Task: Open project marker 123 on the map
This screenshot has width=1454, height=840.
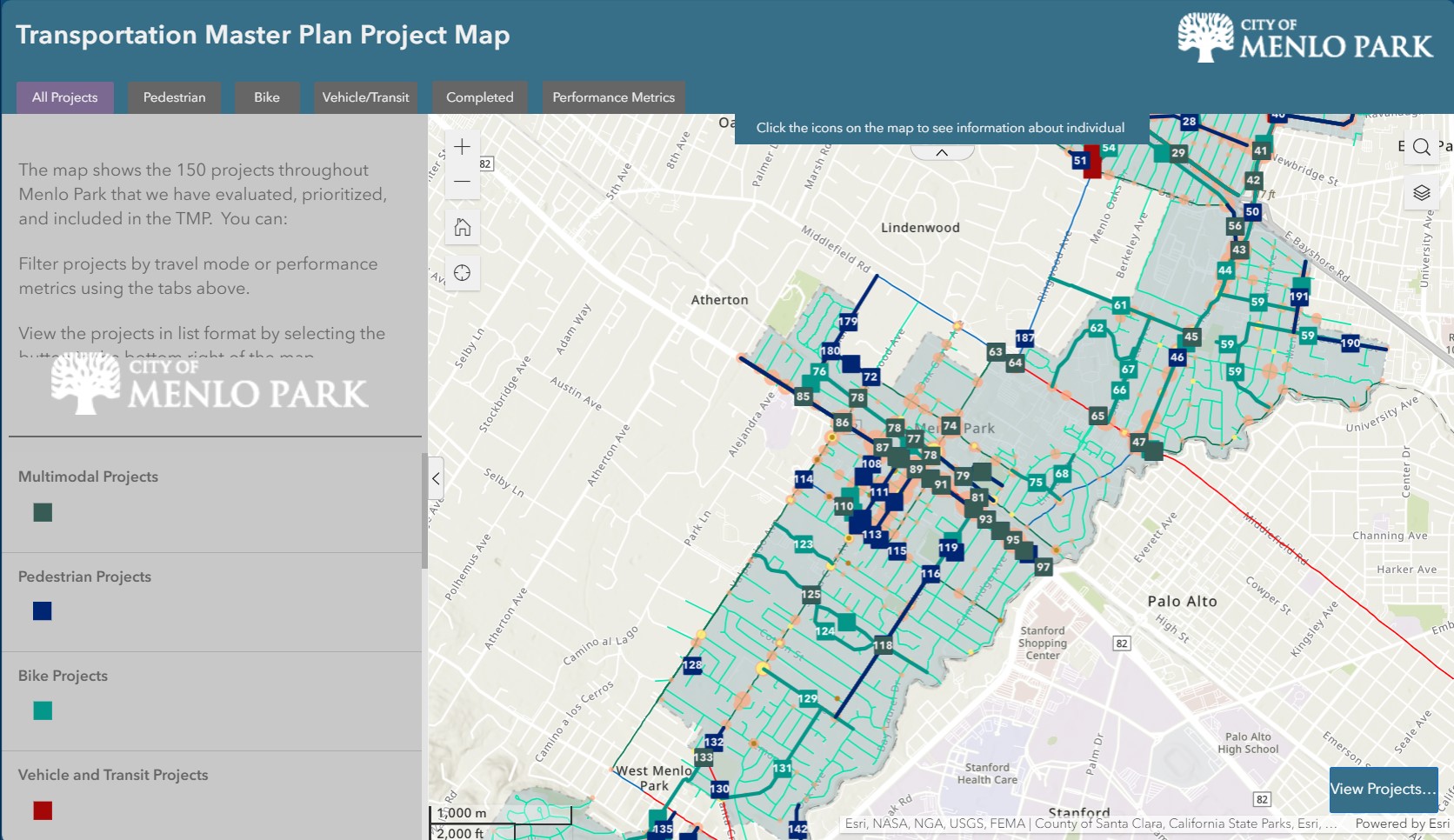Action: click(804, 544)
